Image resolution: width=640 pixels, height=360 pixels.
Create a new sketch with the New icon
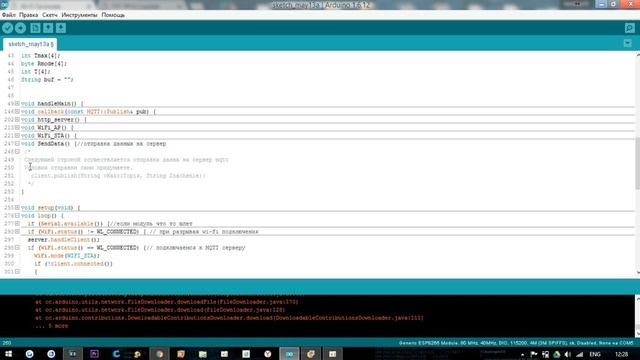pos(36,28)
